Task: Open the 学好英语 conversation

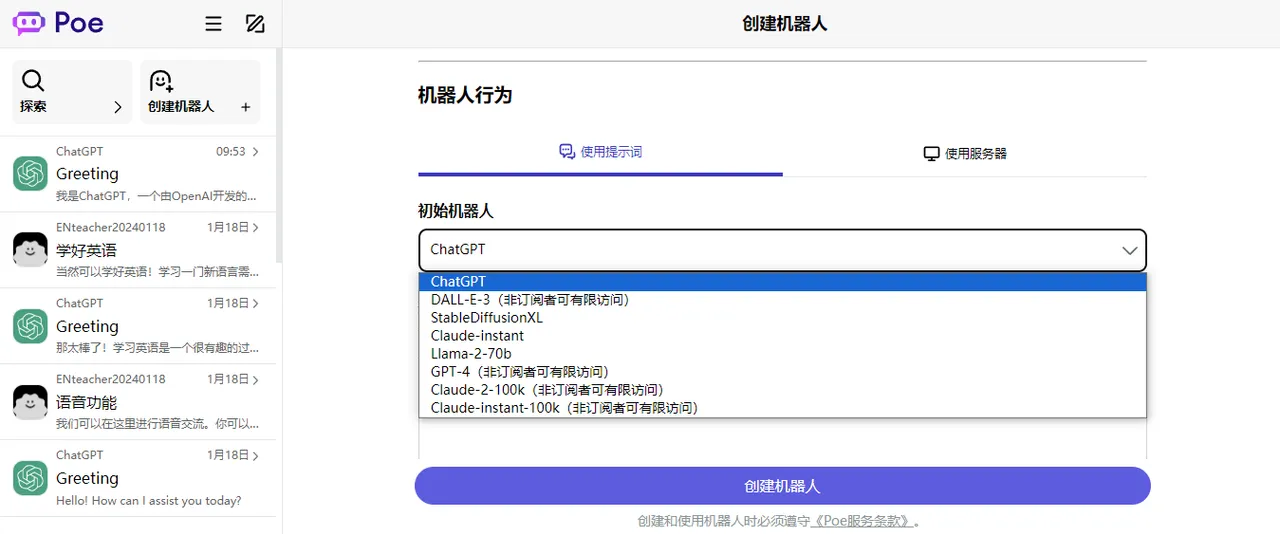Action: point(137,250)
